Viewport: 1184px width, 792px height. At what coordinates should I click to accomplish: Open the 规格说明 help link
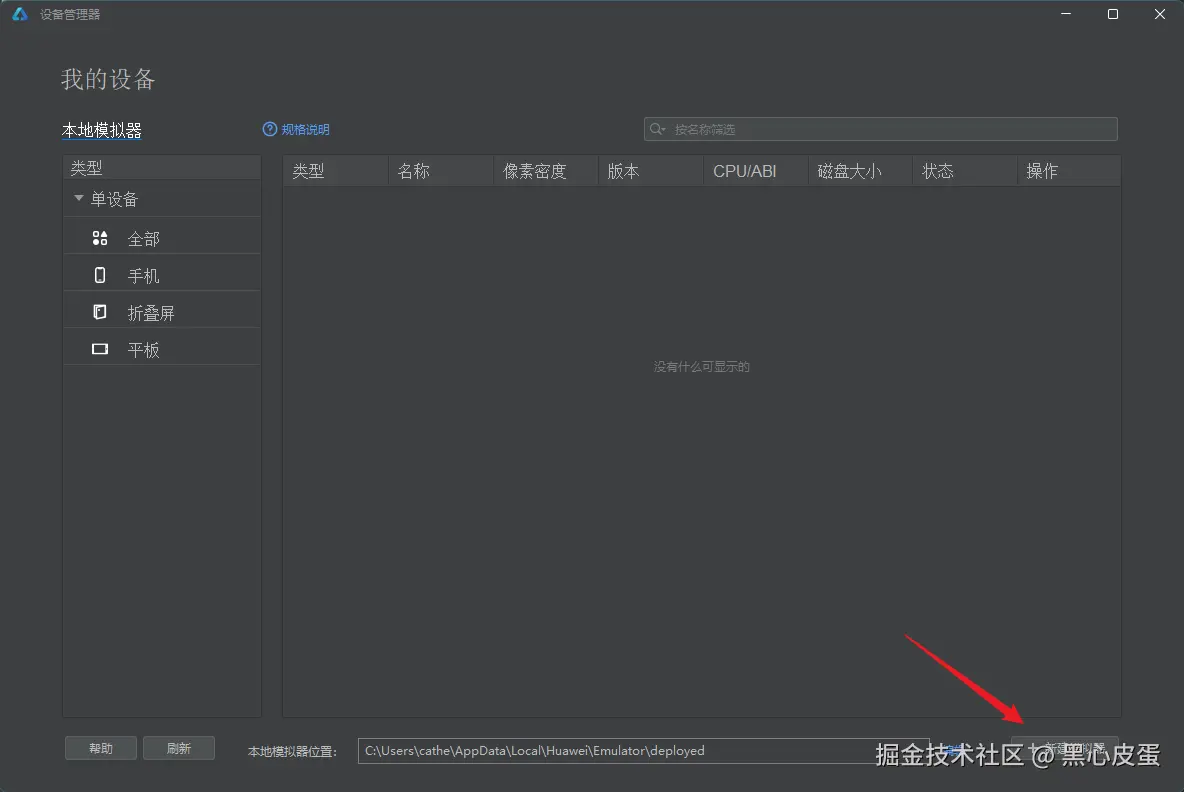click(296, 129)
